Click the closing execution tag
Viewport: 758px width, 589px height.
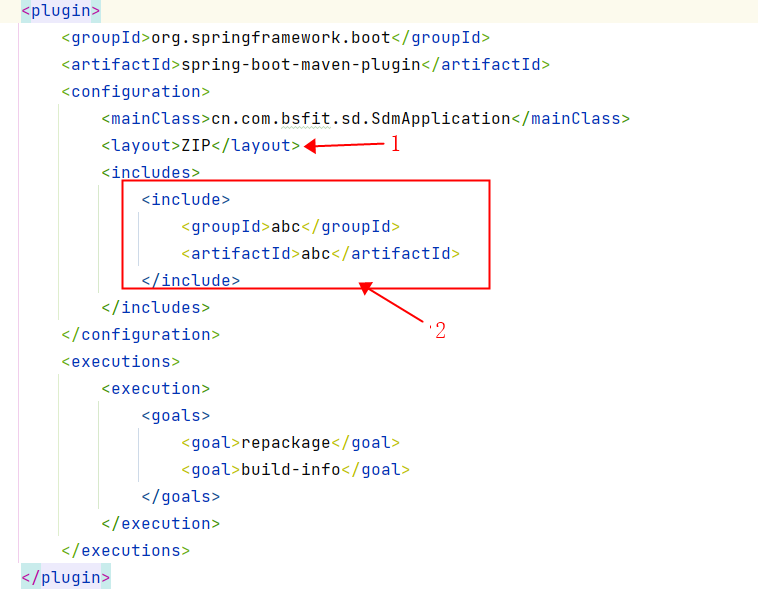160,524
